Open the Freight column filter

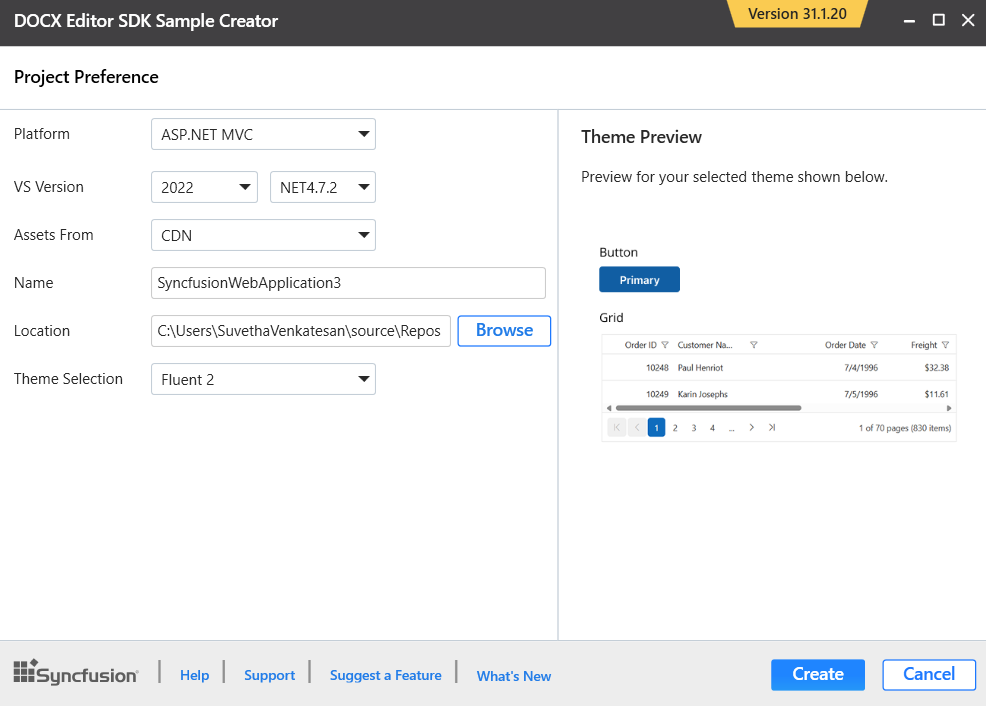945,345
